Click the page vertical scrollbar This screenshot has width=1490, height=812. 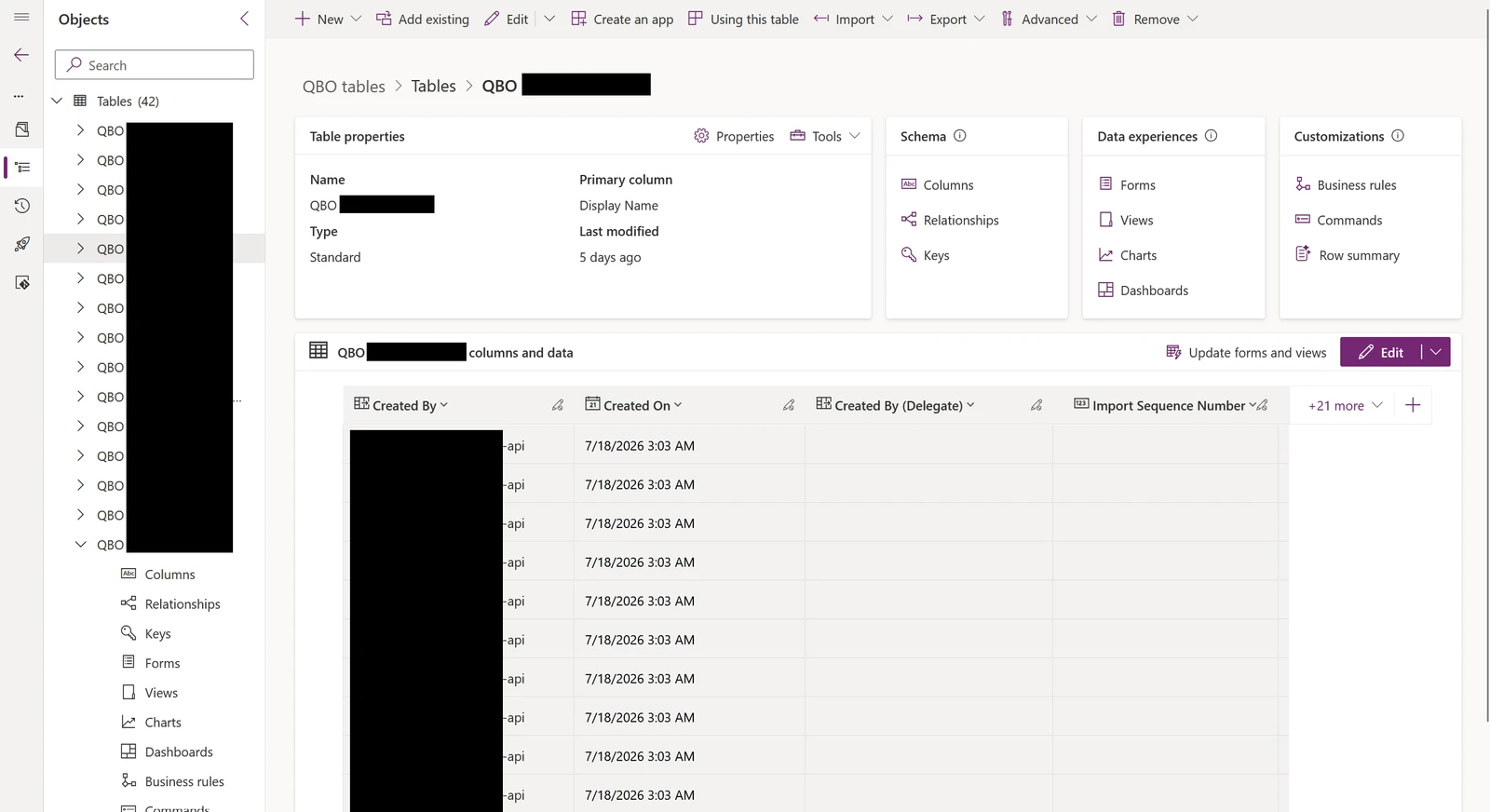tap(1487, 363)
